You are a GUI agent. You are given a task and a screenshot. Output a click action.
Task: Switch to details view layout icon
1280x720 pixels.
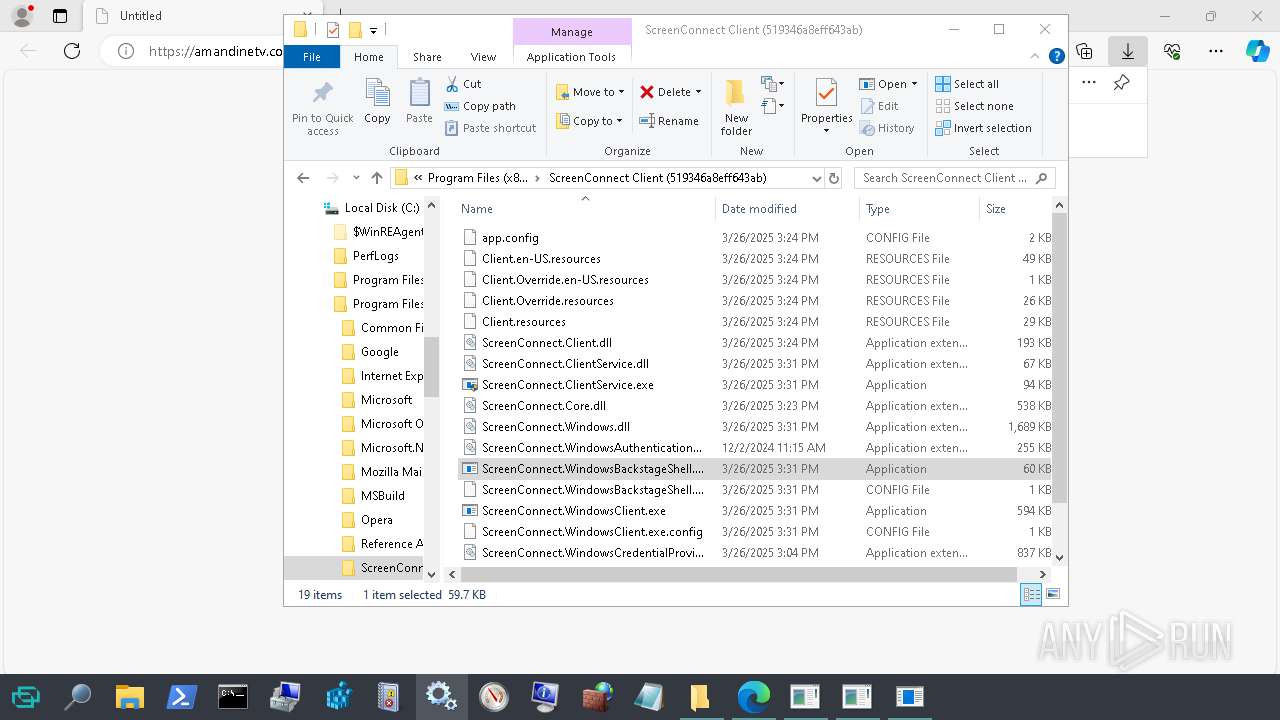(1031, 594)
